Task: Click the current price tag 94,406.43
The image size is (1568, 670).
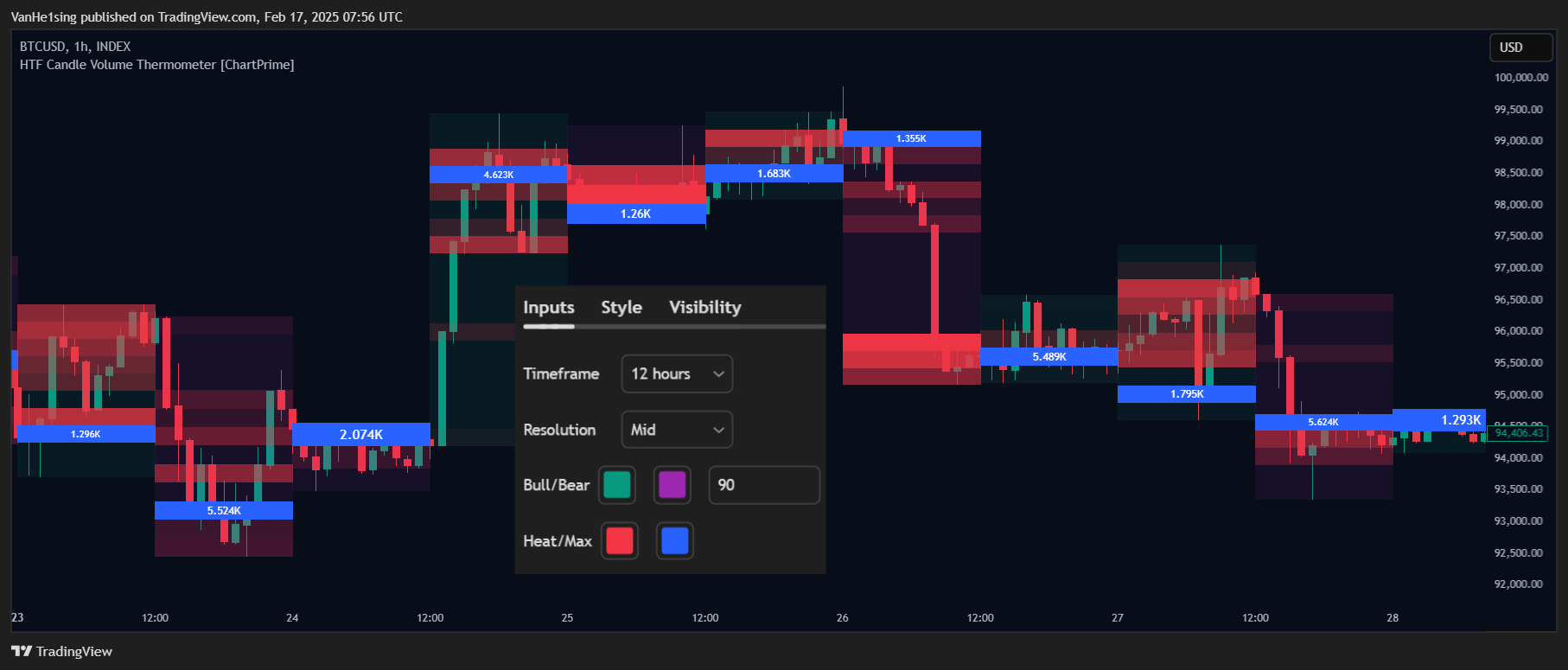Action: (x=1519, y=433)
